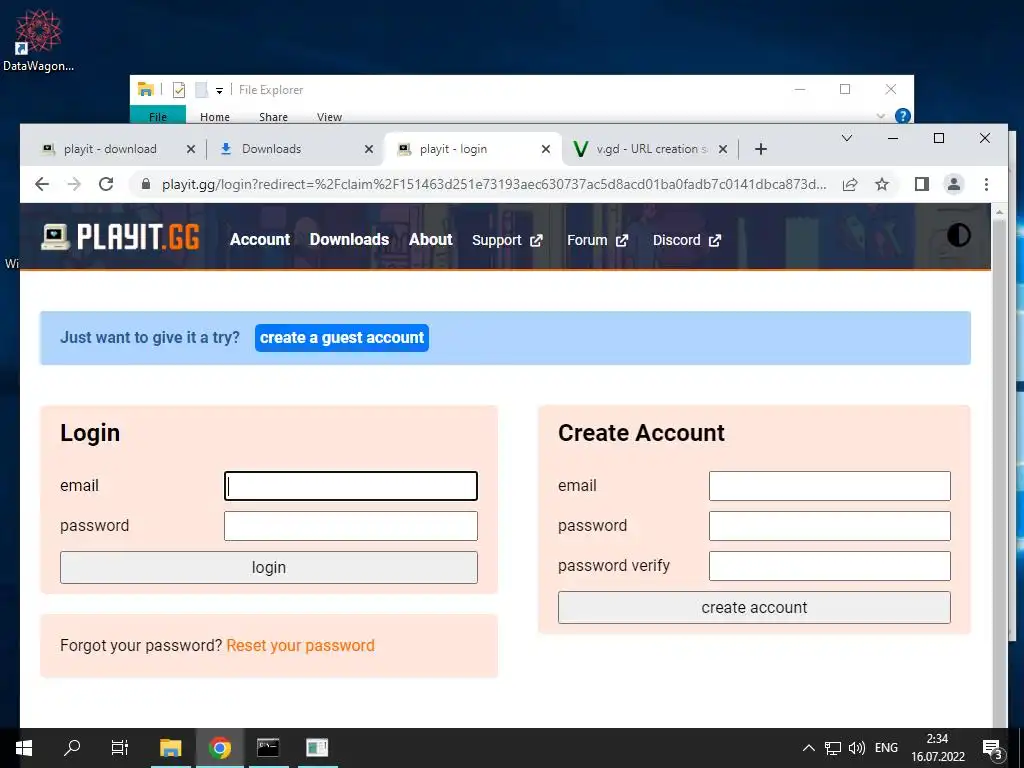Open the Chrome tab search chevron
This screenshot has height=768, width=1024.
[x=847, y=138]
